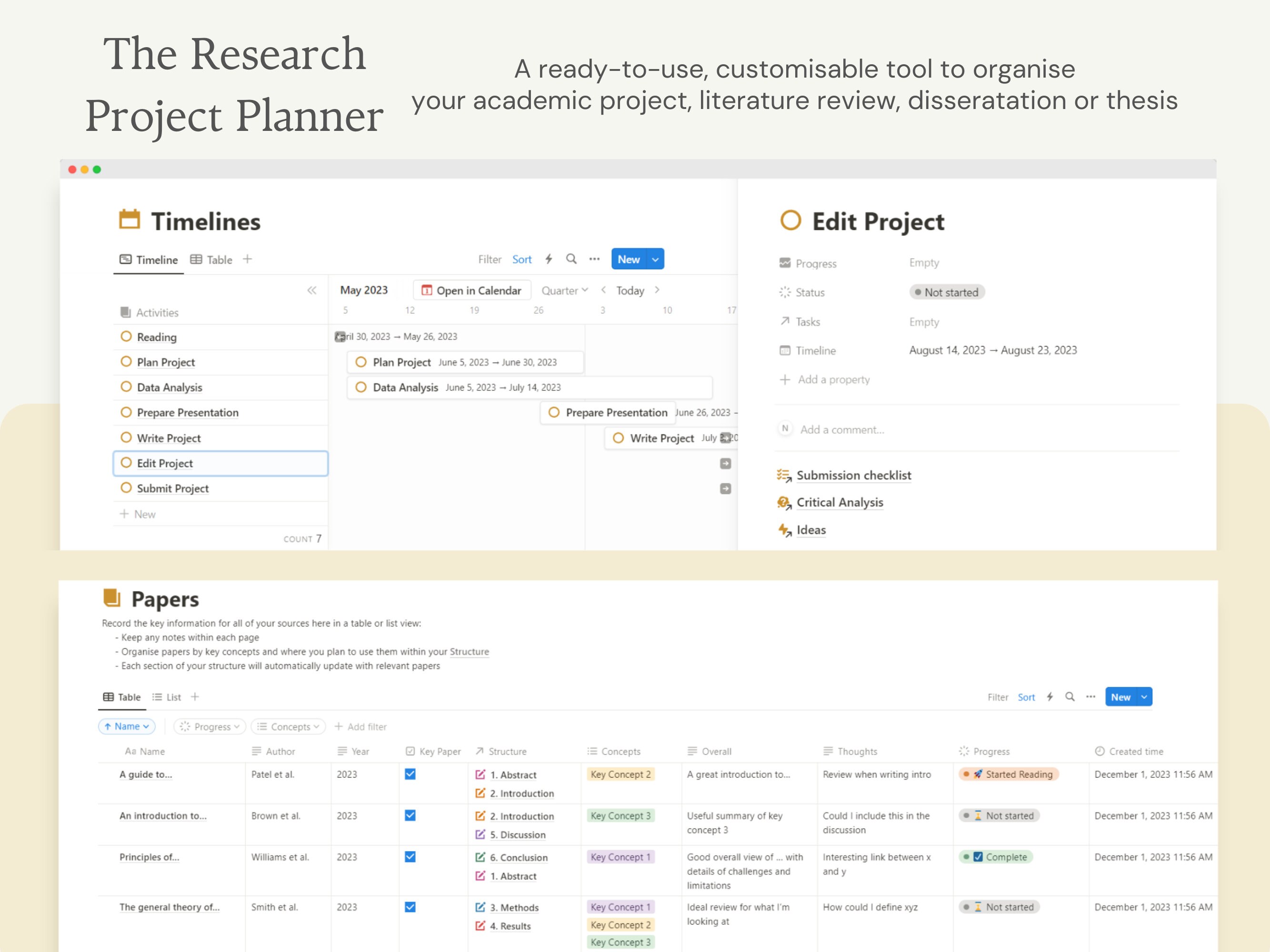Open search in the Timelines toolbar

pos(571,259)
